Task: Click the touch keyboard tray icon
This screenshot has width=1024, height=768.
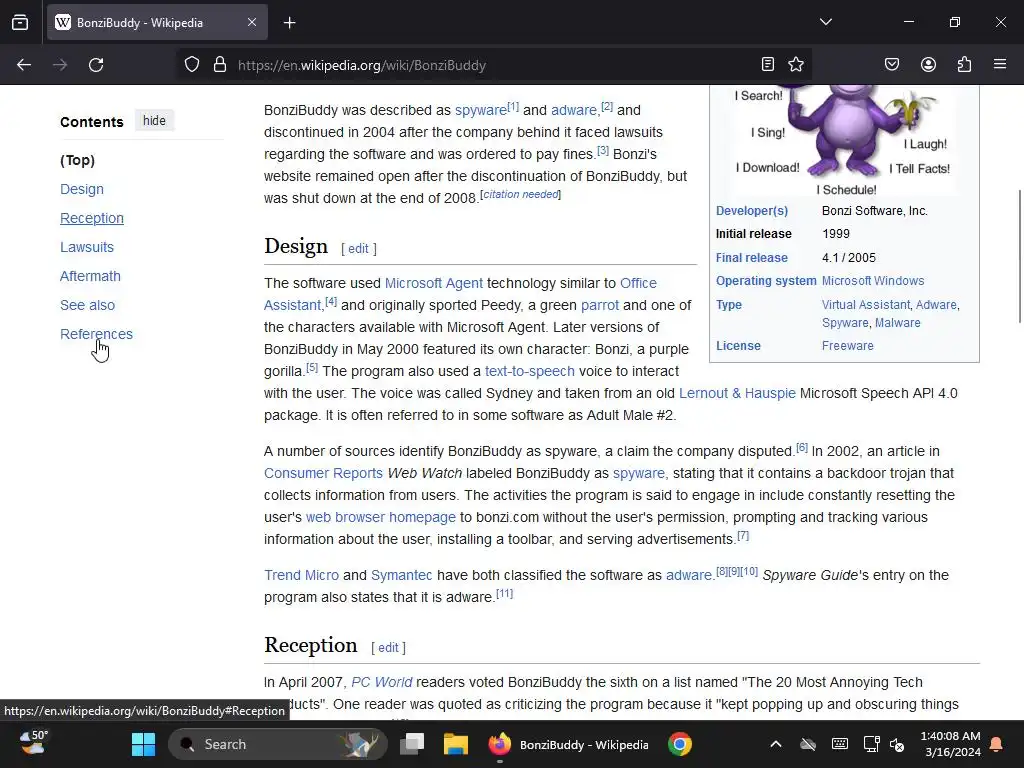Action: (840, 744)
